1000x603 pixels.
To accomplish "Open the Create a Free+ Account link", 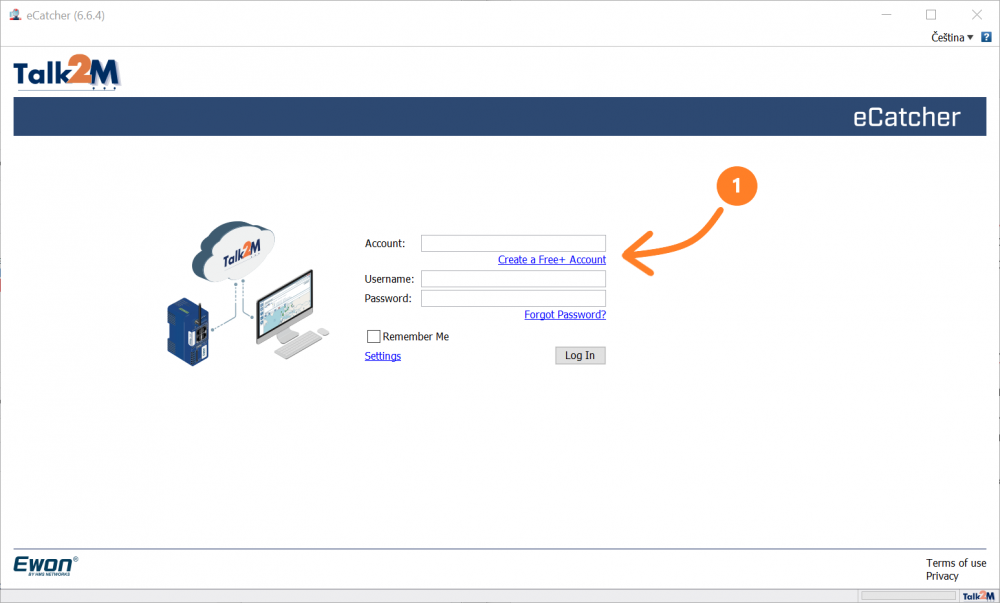I will pyautogui.click(x=552, y=259).
